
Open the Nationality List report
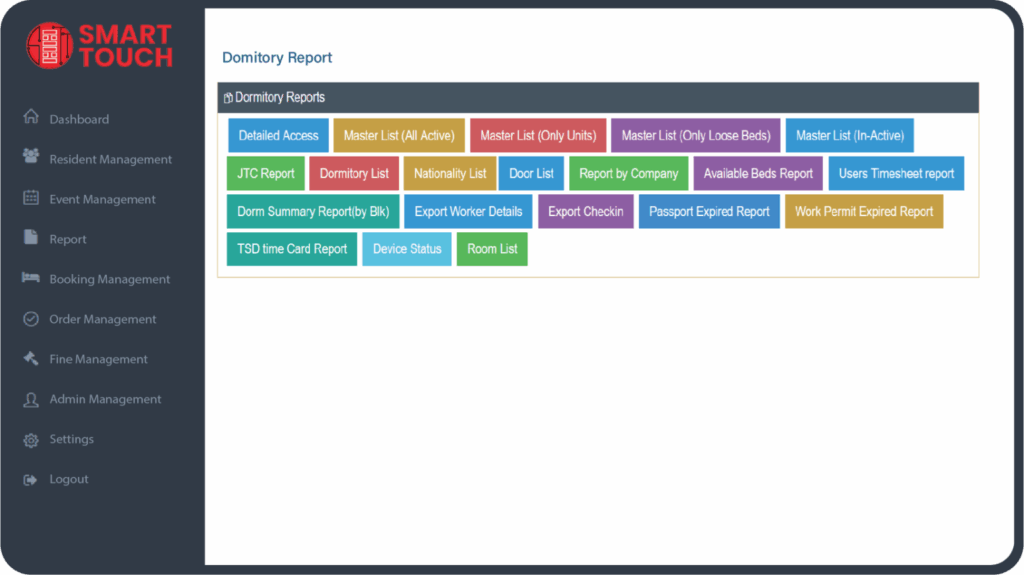(450, 174)
